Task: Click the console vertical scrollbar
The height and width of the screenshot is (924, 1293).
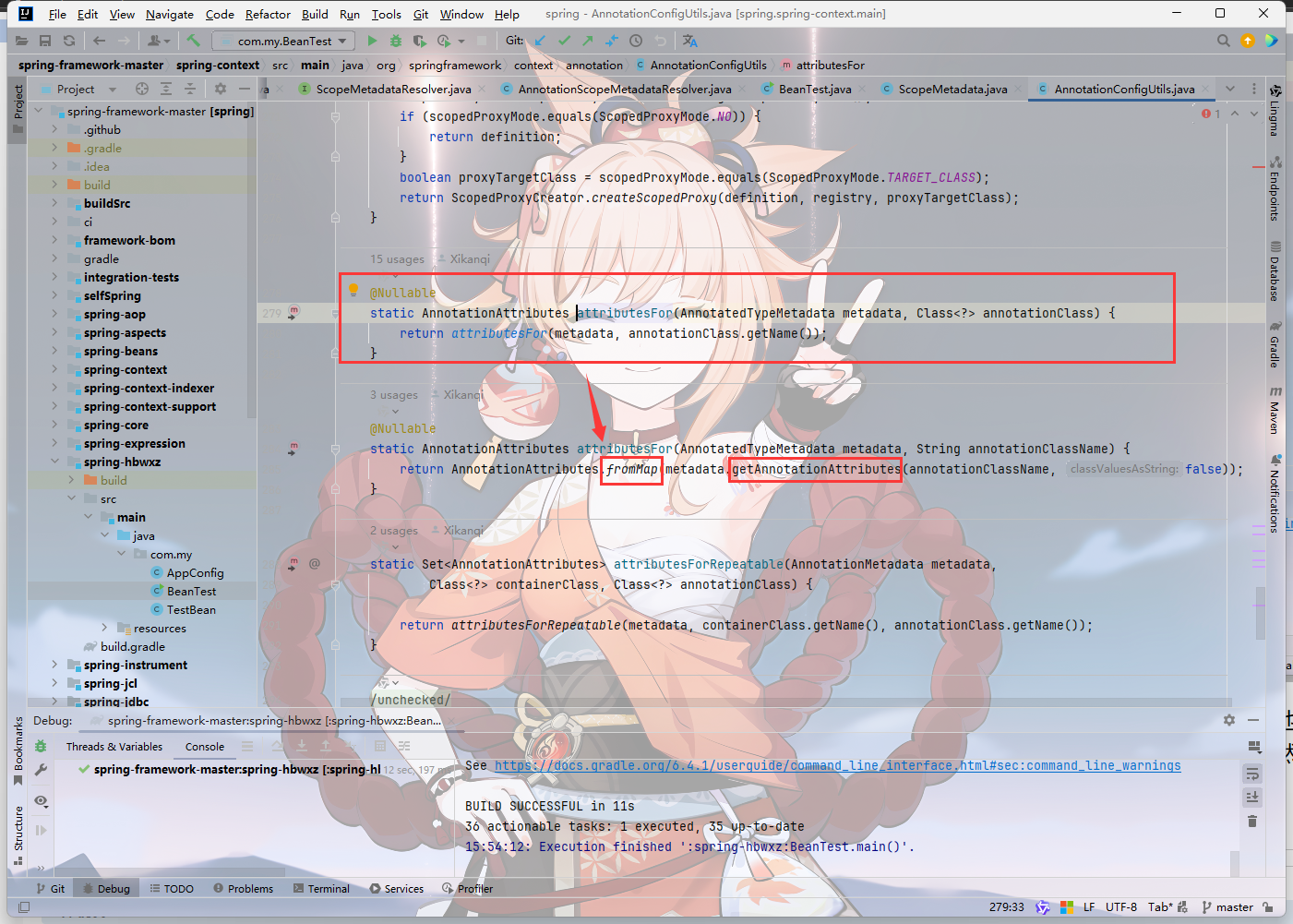Action: pyautogui.click(x=1234, y=863)
